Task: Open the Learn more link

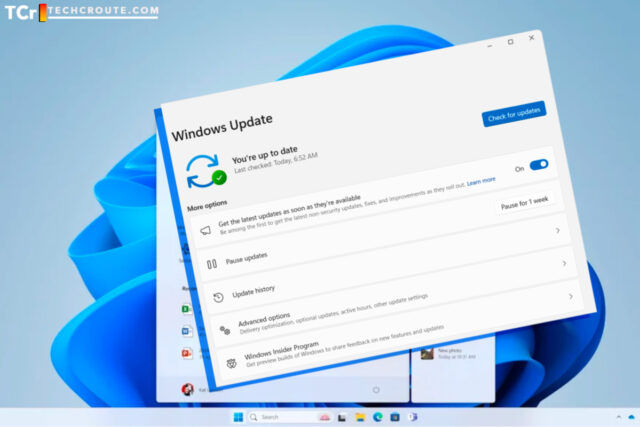Action: [x=481, y=181]
